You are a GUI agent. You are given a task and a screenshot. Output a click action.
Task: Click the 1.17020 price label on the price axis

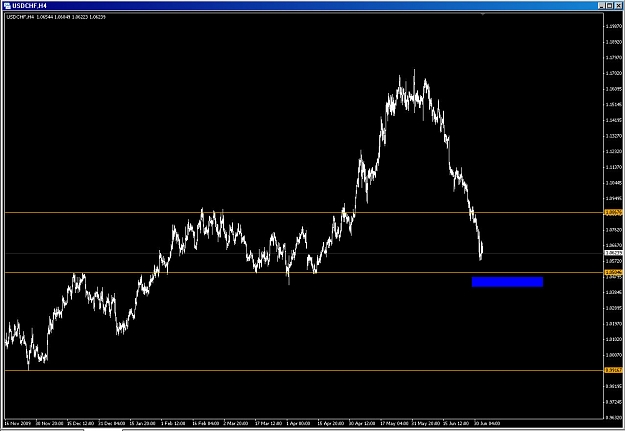[614, 73]
